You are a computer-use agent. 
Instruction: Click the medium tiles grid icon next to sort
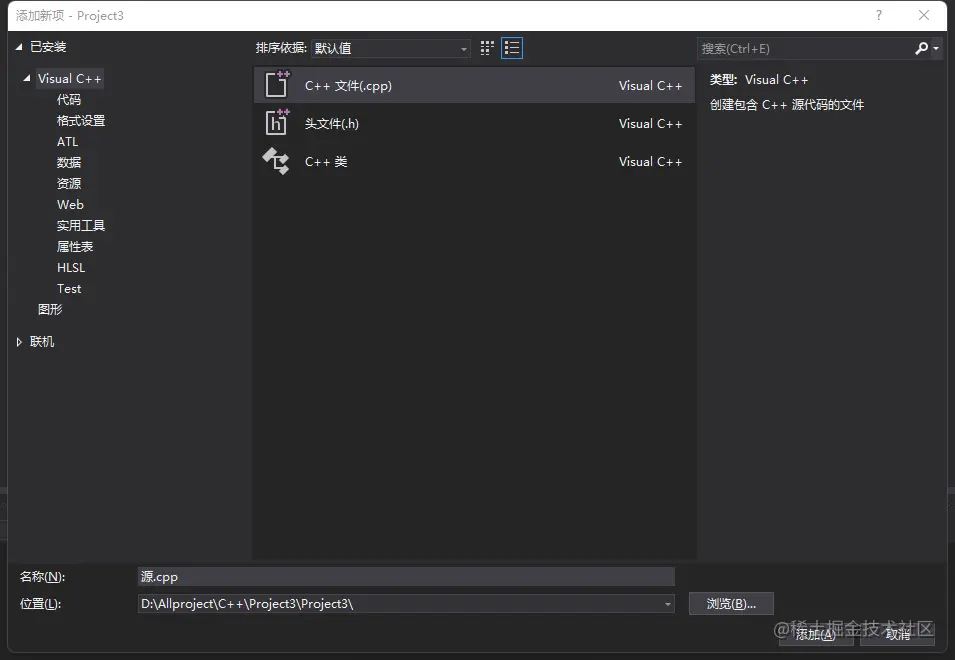pyautogui.click(x=487, y=47)
